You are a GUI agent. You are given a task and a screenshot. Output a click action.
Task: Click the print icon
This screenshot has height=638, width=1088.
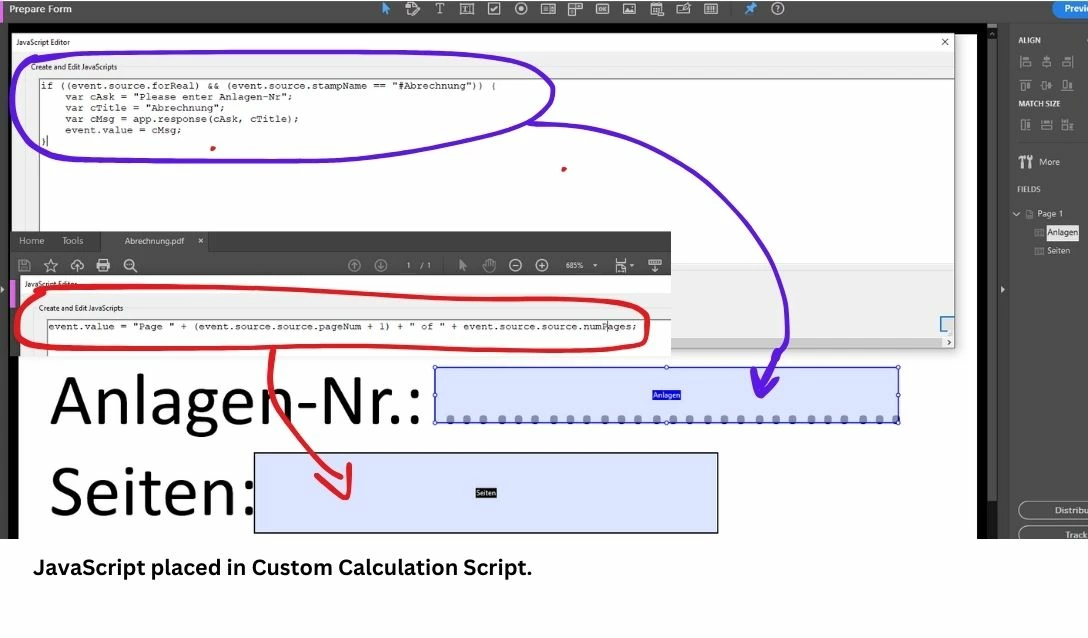[x=103, y=265]
